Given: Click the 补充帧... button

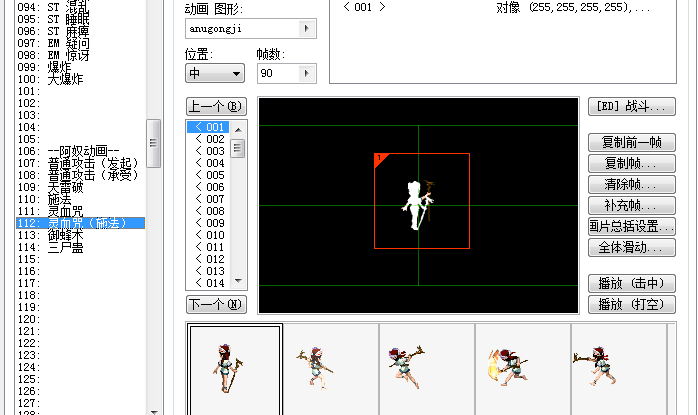Looking at the screenshot, I should [632, 205].
